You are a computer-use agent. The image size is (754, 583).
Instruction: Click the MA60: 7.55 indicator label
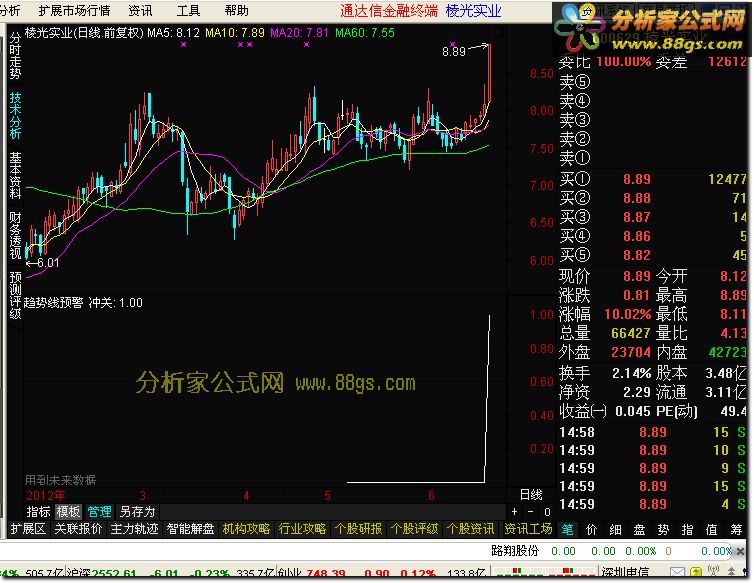[x=365, y=33]
